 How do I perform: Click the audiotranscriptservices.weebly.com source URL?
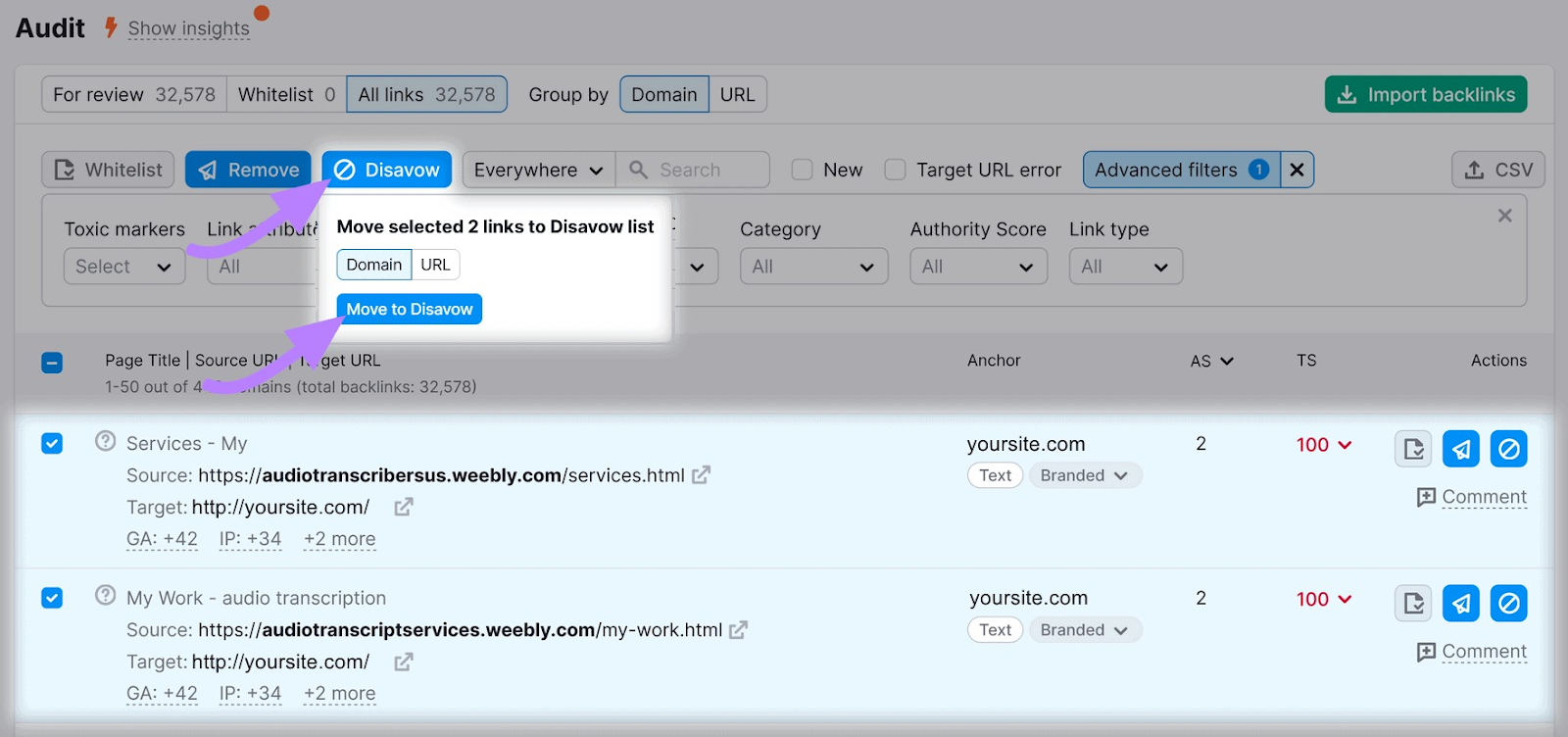[x=461, y=630]
